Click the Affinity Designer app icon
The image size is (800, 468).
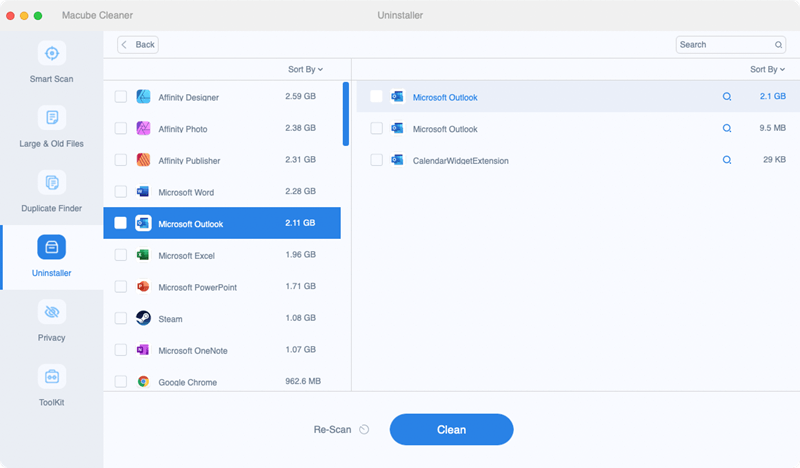[x=143, y=96]
